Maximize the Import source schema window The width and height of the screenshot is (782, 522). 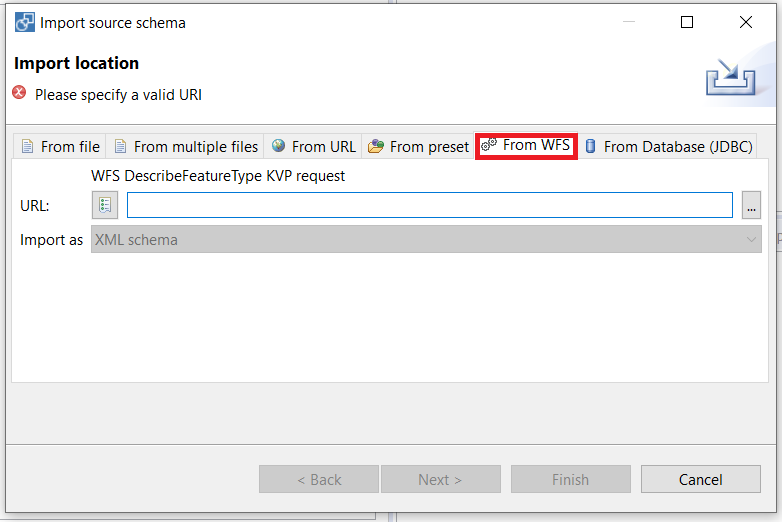687,22
